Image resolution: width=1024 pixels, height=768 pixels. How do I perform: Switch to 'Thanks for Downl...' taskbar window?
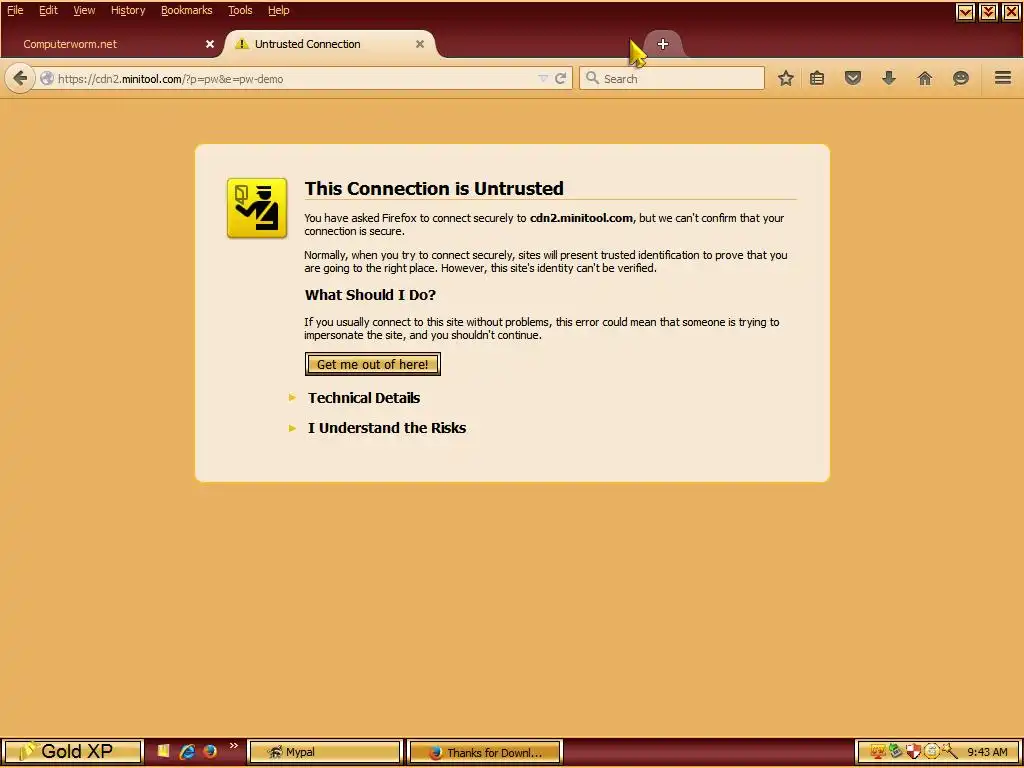tap(485, 752)
